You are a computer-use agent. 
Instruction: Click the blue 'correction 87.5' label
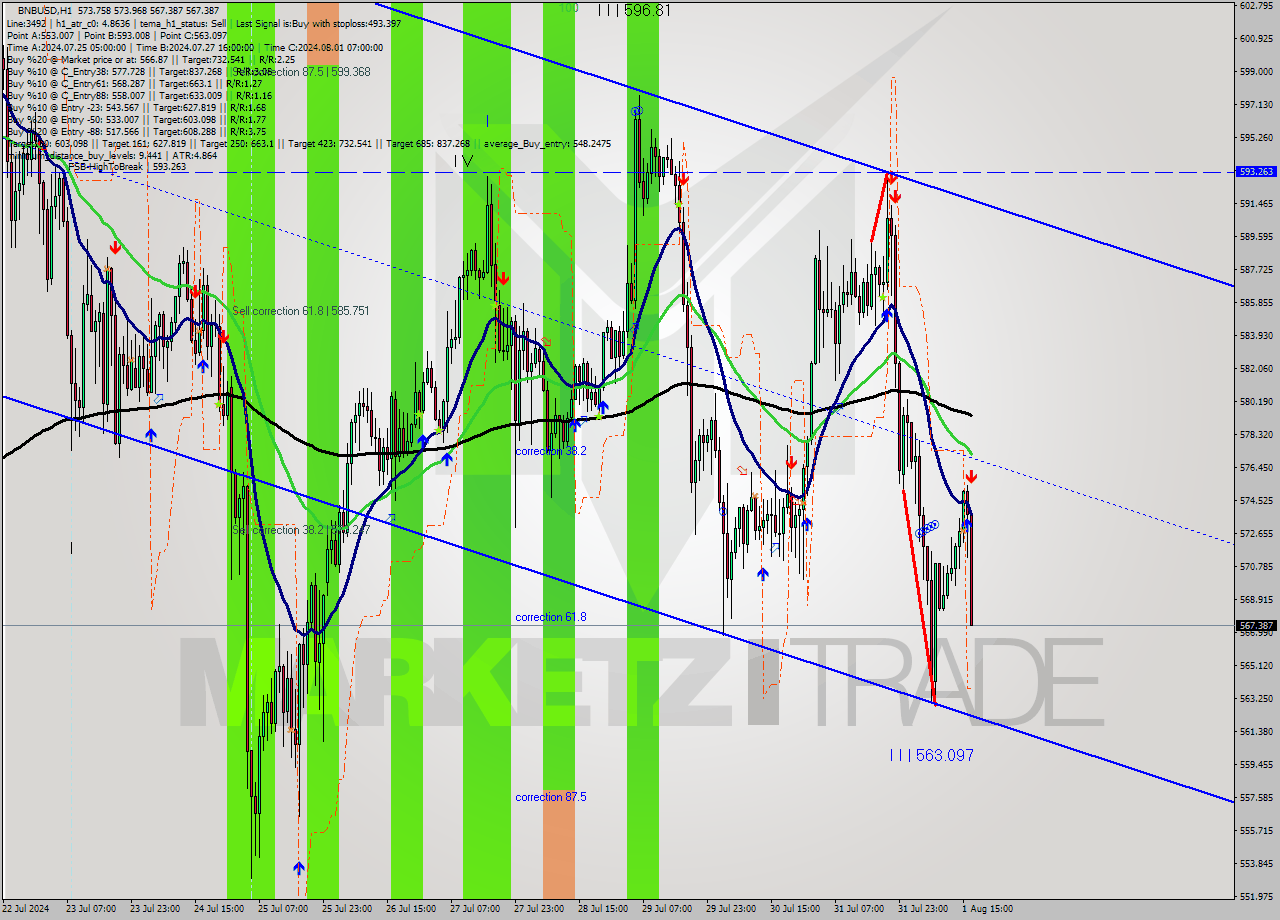tap(551, 797)
